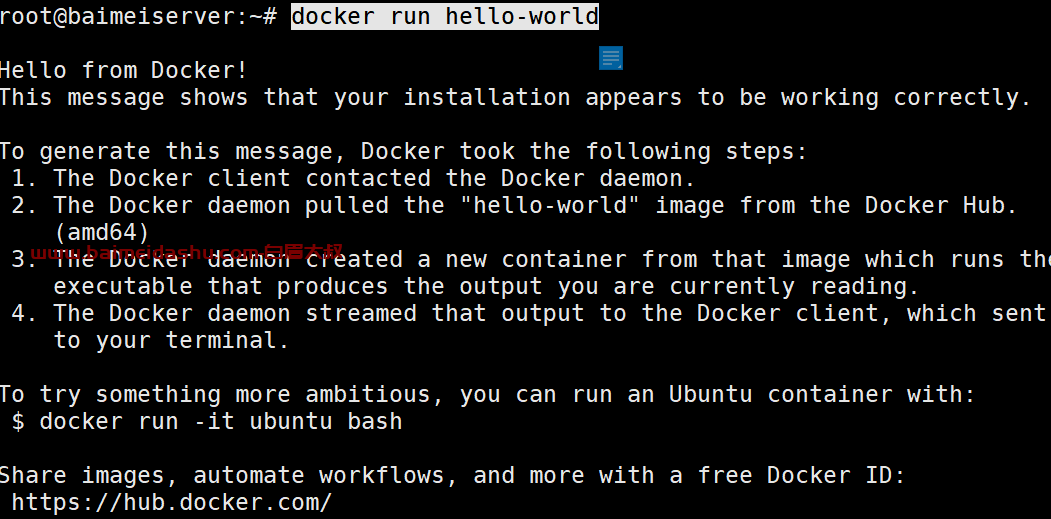
Task: Click the '(amd64)' architecture text
Action: 102,232
